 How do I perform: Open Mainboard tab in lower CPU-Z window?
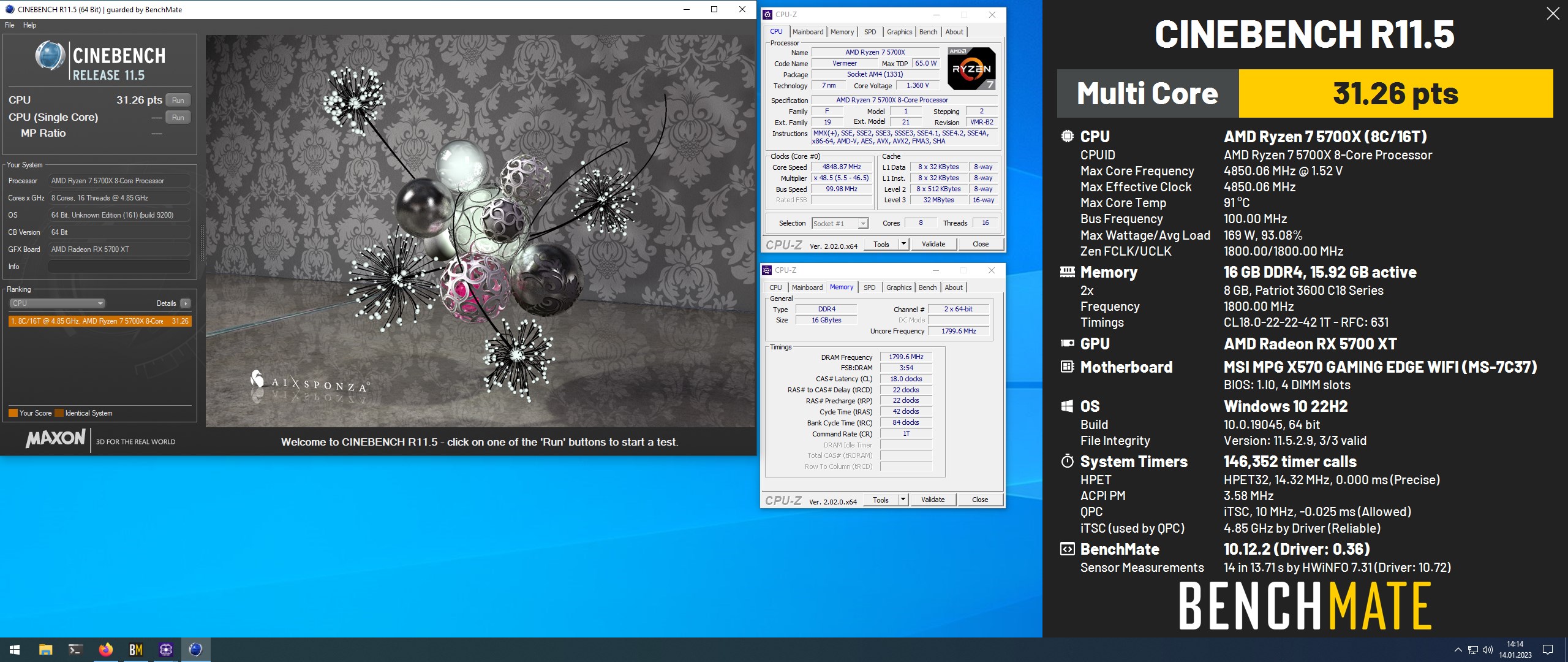[x=807, y=287]
